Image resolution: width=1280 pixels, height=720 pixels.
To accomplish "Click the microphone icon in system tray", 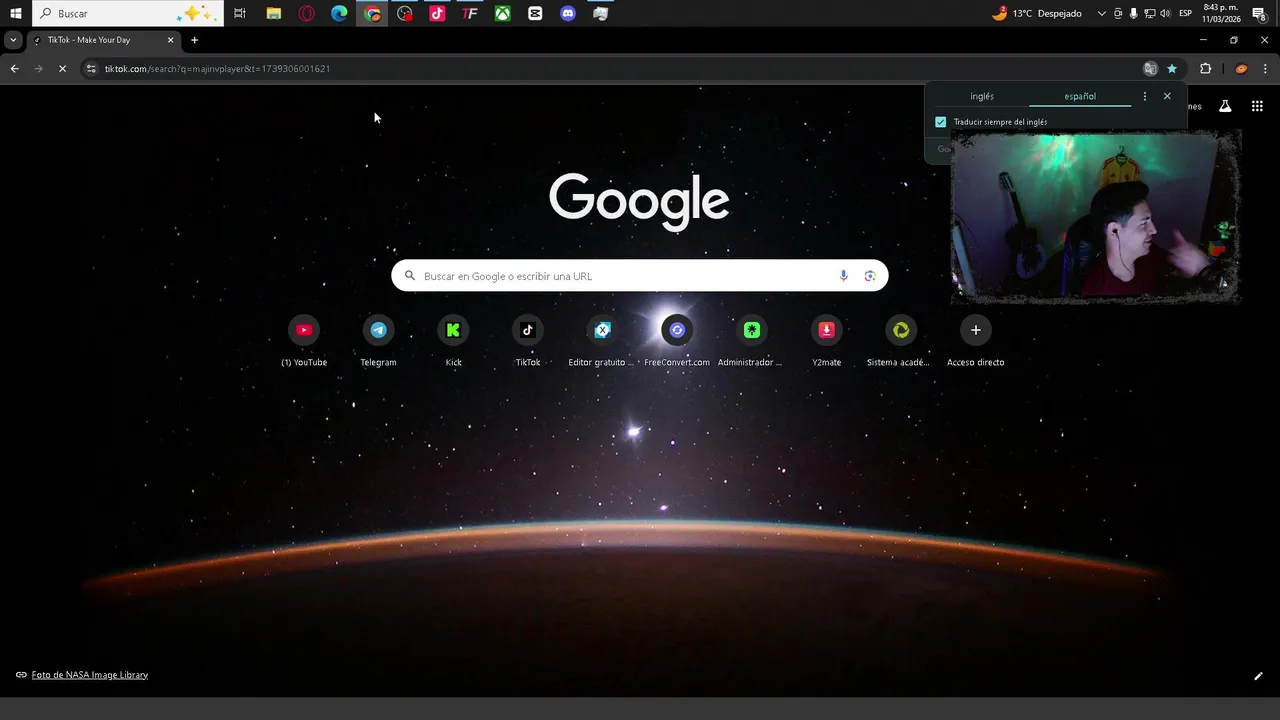I will click(x=1133, y=13).
